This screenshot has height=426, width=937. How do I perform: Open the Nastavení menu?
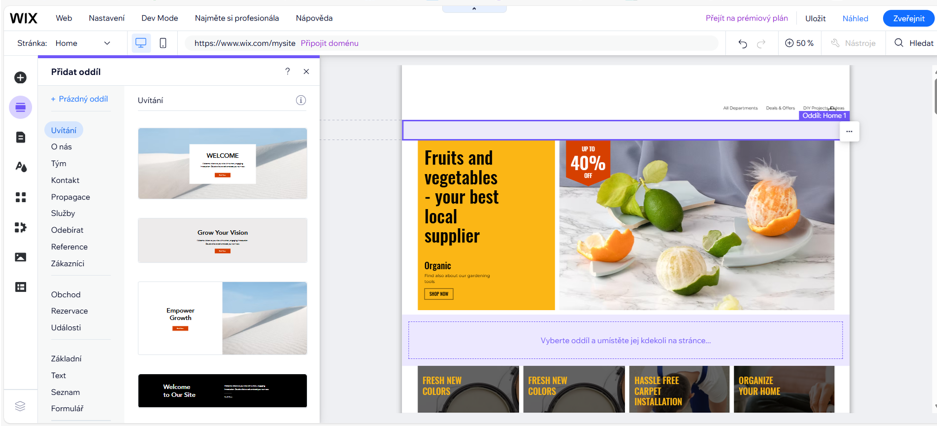coord(106,18)
